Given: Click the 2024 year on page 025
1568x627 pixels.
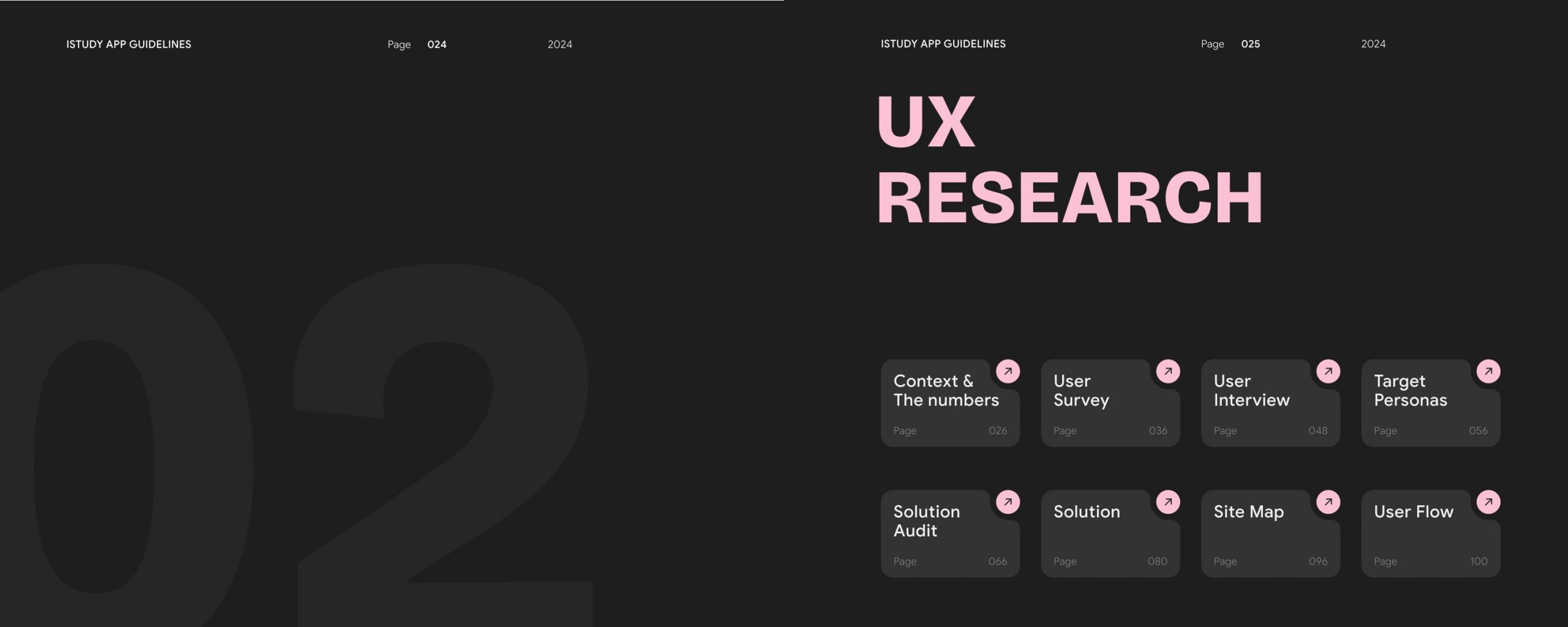Looking at the screenshot, I should 1373,44.
